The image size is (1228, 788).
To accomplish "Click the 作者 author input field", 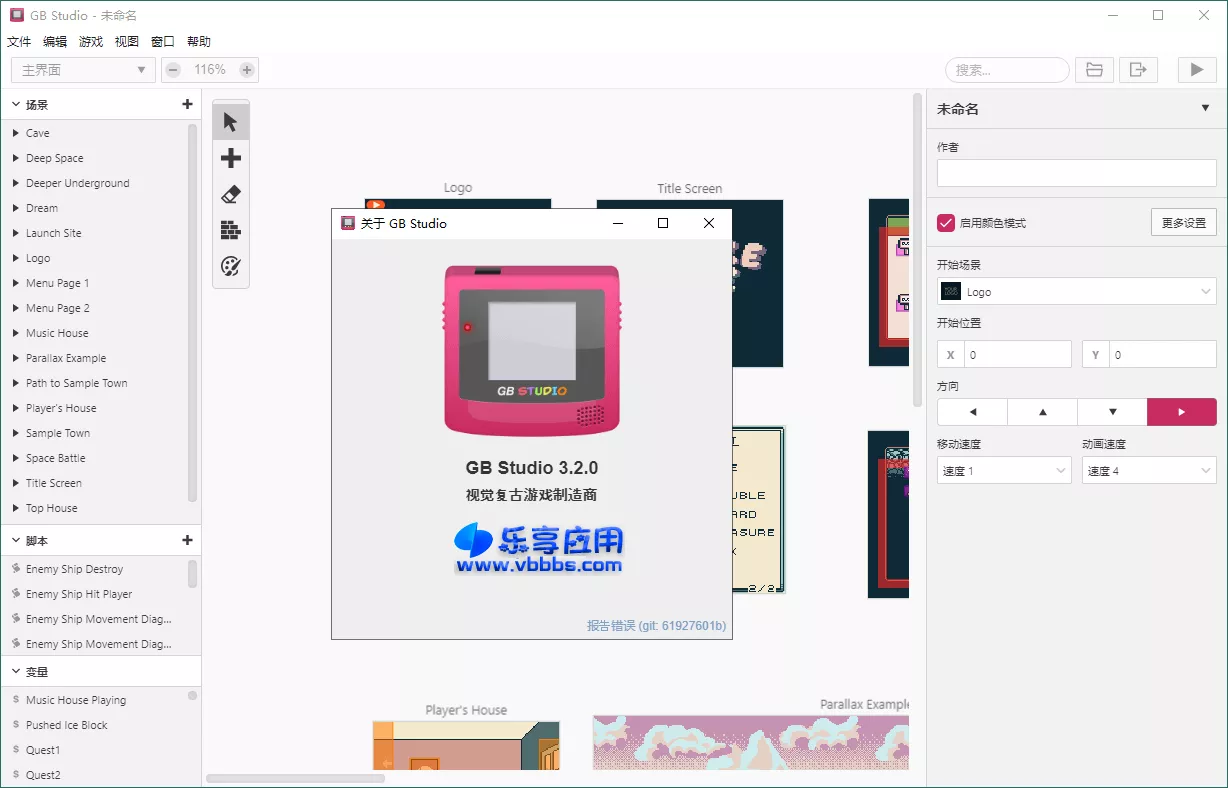I will coord(1077,173).
